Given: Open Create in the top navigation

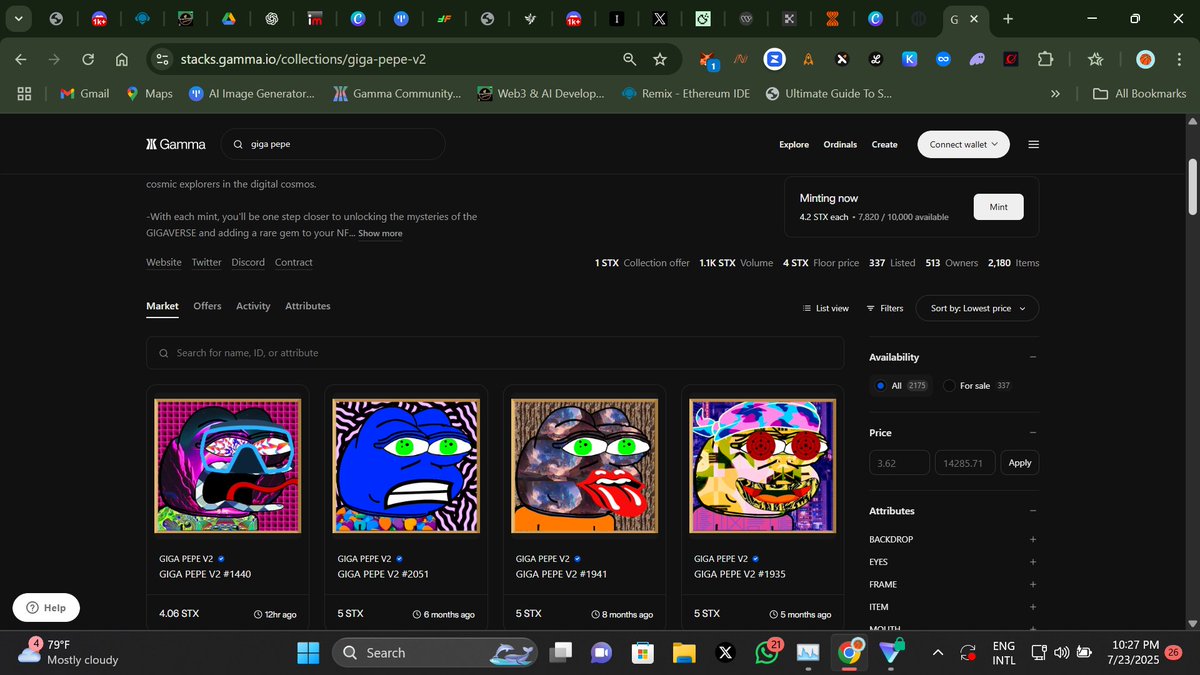Looking at the screenshot, I should point(884,144).
